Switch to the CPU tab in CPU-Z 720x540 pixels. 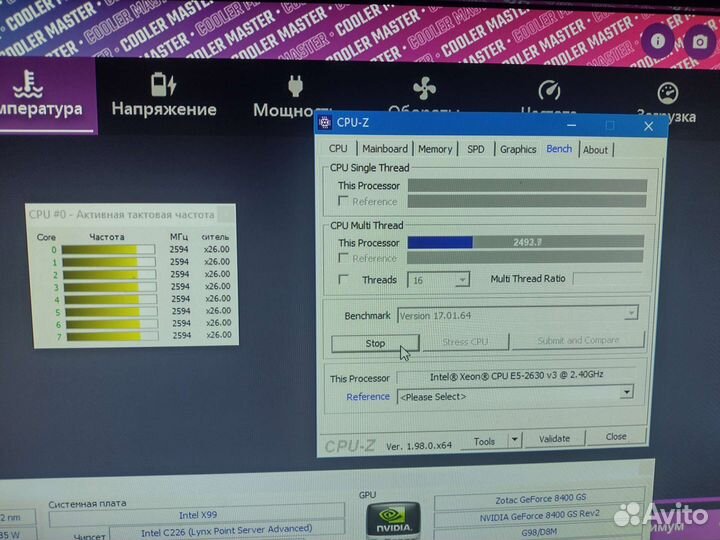tap(338, 148)
